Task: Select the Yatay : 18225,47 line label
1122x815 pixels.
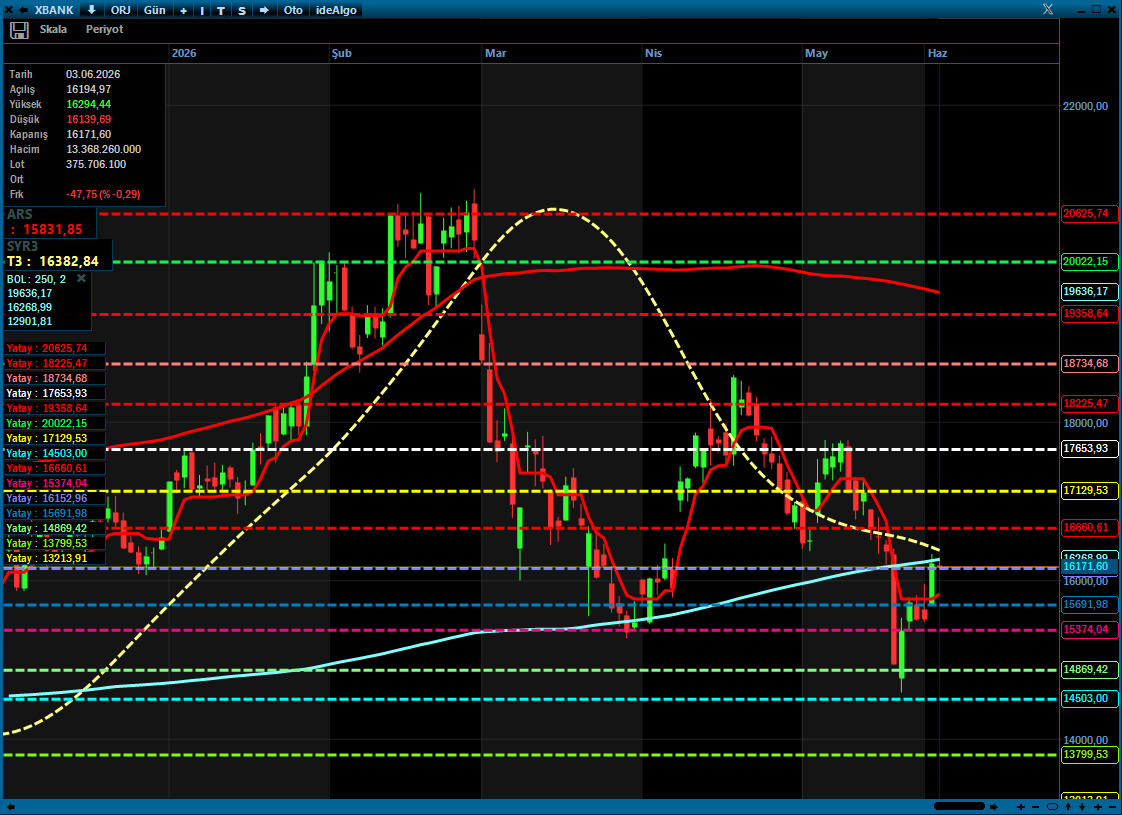Action: coord(55,363)
